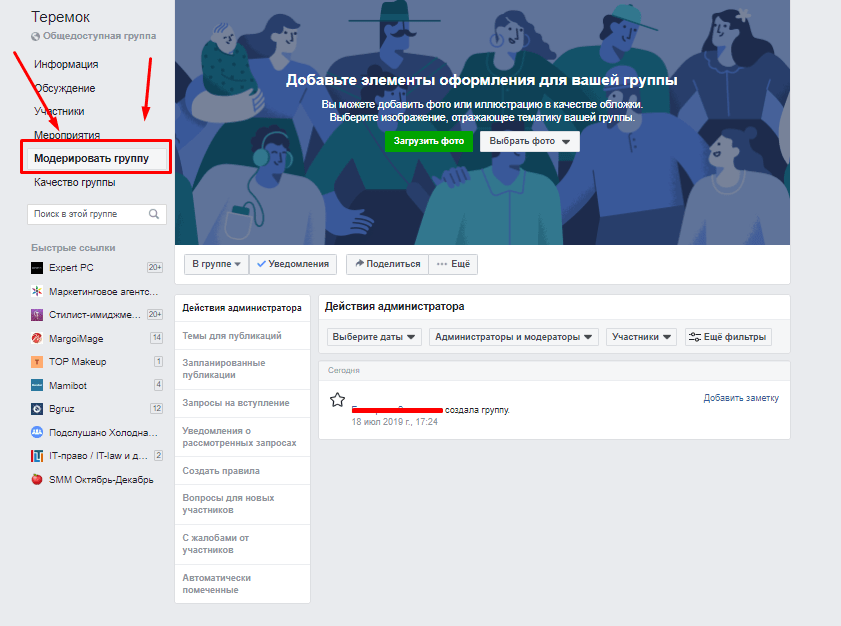Open the Ещё menu with three dots

pos(453,264)
